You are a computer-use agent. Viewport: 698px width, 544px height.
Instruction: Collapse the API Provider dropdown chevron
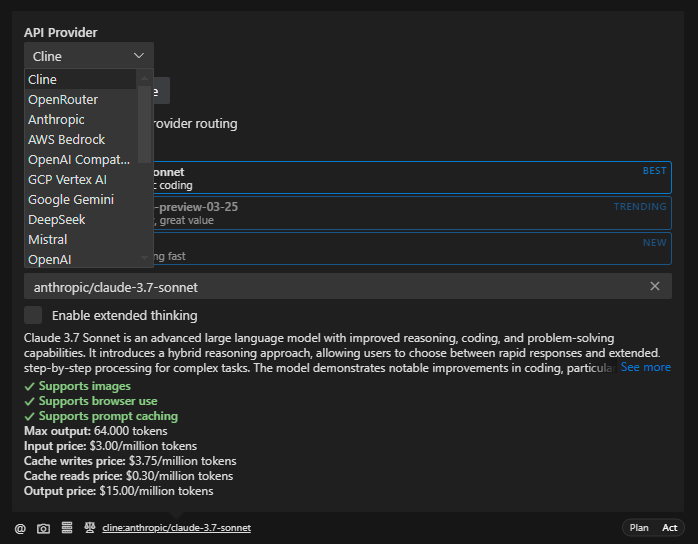coord(139,56)
